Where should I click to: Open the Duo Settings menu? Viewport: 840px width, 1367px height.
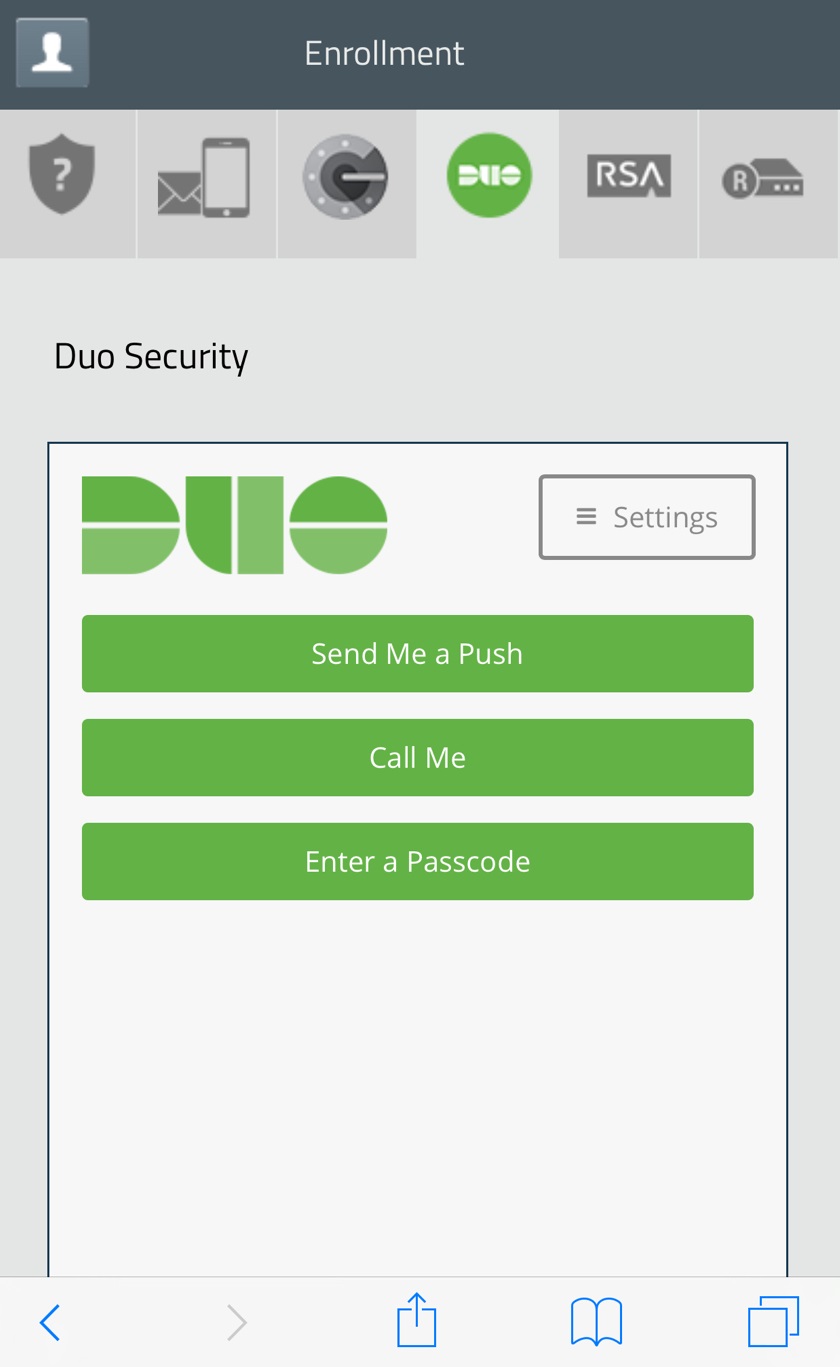[x=646, y=517]
